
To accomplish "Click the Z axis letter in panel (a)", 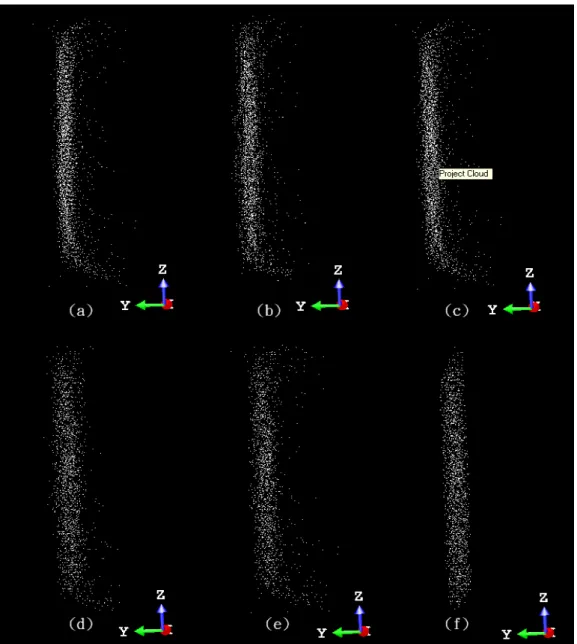I will [163, 269].
